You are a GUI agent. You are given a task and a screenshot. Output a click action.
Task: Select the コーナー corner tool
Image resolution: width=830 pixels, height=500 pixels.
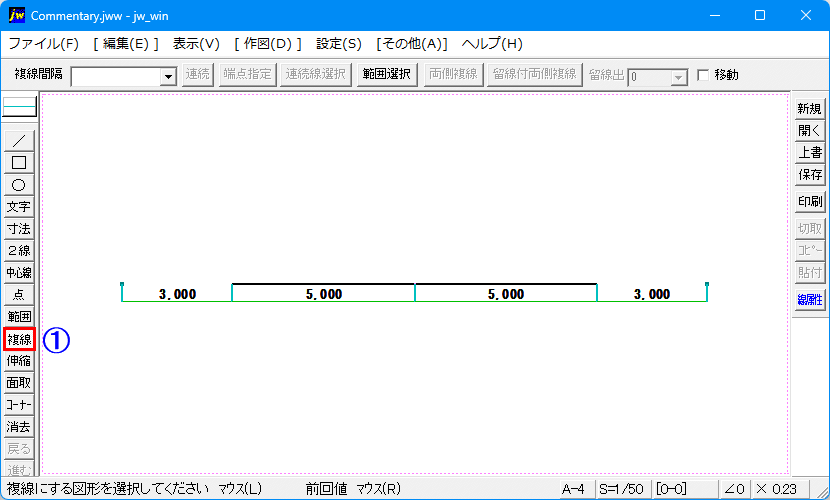(x=19, y=405)
